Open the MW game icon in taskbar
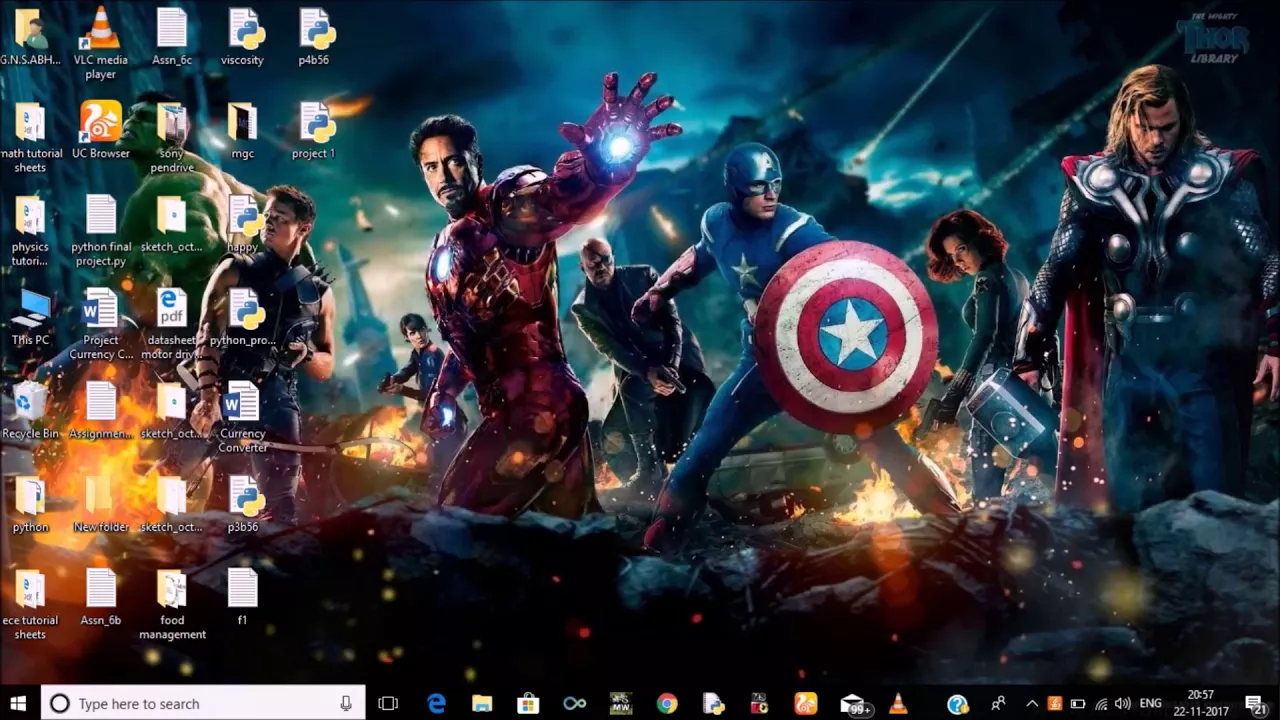Viewport: 1280px width, 720px height. click(620, 703)
